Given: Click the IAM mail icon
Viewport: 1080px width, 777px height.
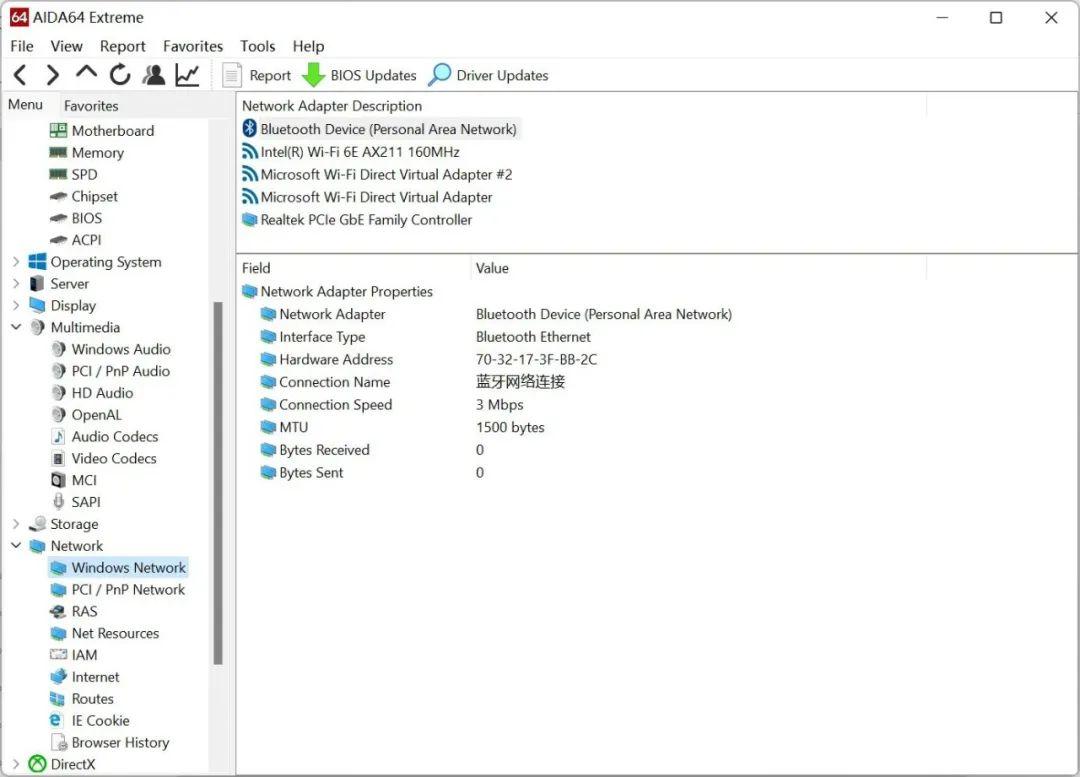Looking at the screenshot, I should coord(59,654).
